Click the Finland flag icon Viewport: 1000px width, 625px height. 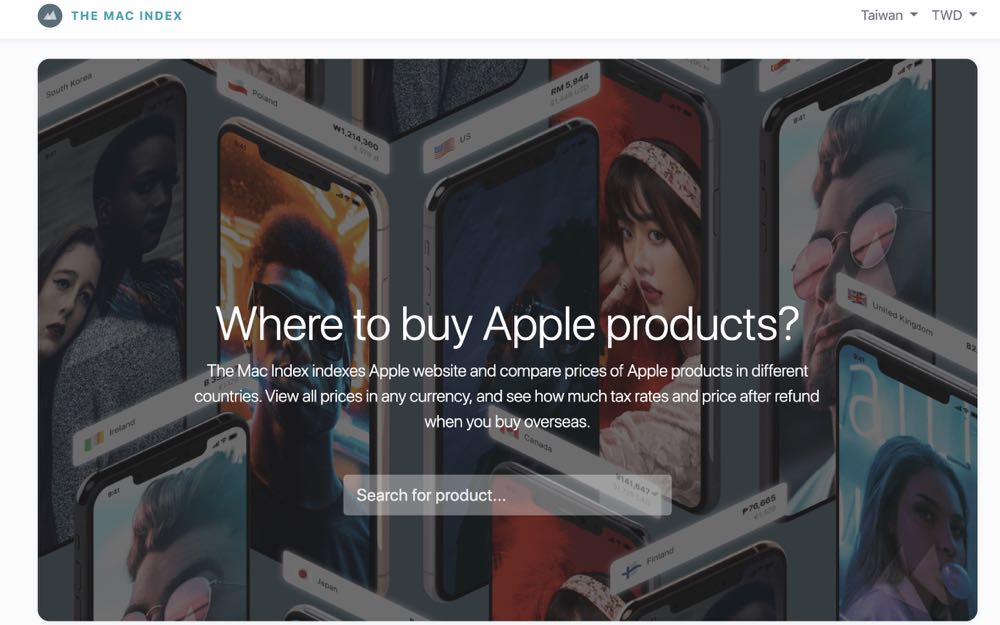631,570
